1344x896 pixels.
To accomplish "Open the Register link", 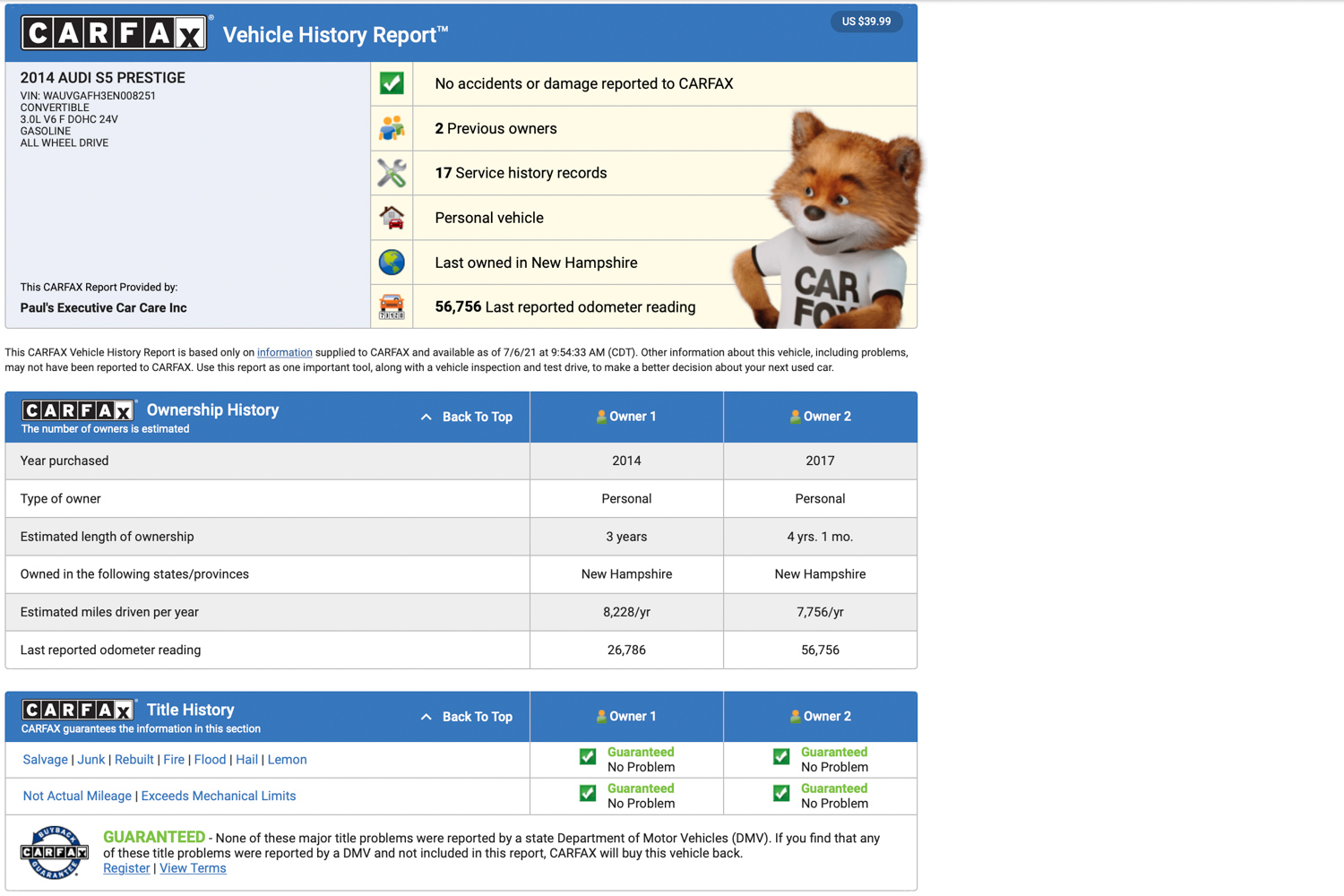I will click(x=126, y=868).
